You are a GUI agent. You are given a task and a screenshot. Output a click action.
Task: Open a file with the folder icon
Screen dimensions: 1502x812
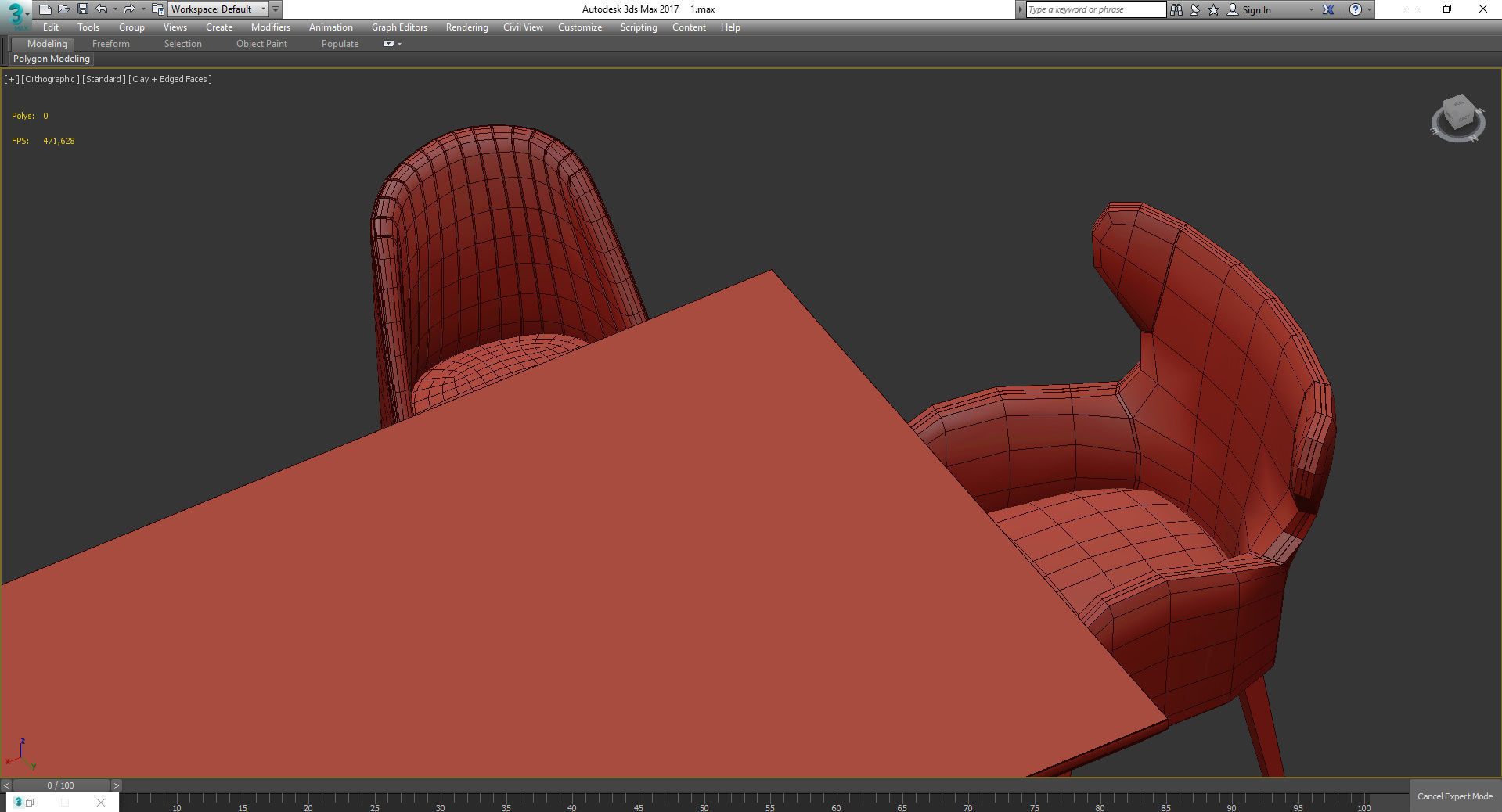click(x=63, y=9)
